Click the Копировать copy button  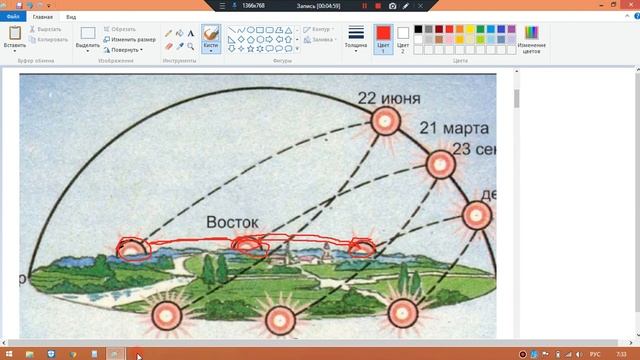49,40
